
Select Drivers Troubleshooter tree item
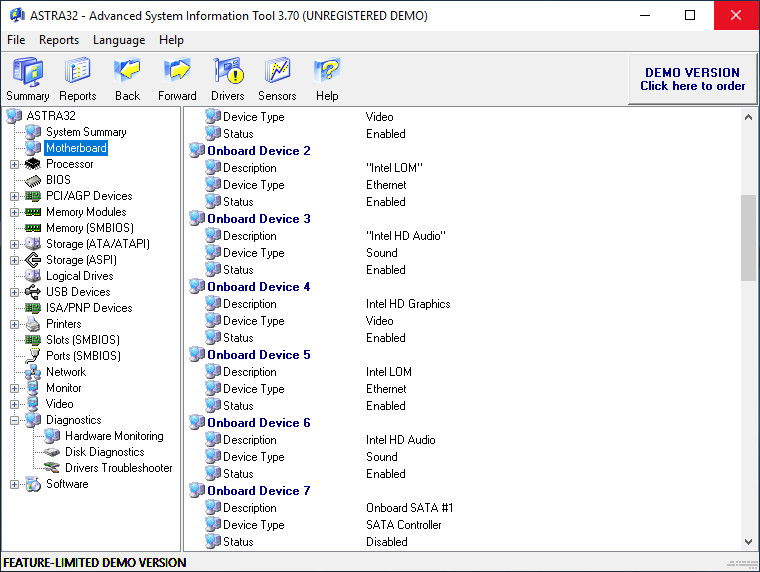[x=119, y=468]
